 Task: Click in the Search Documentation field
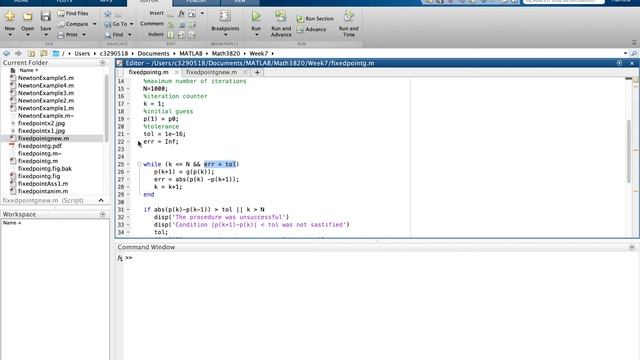[563, 2]
